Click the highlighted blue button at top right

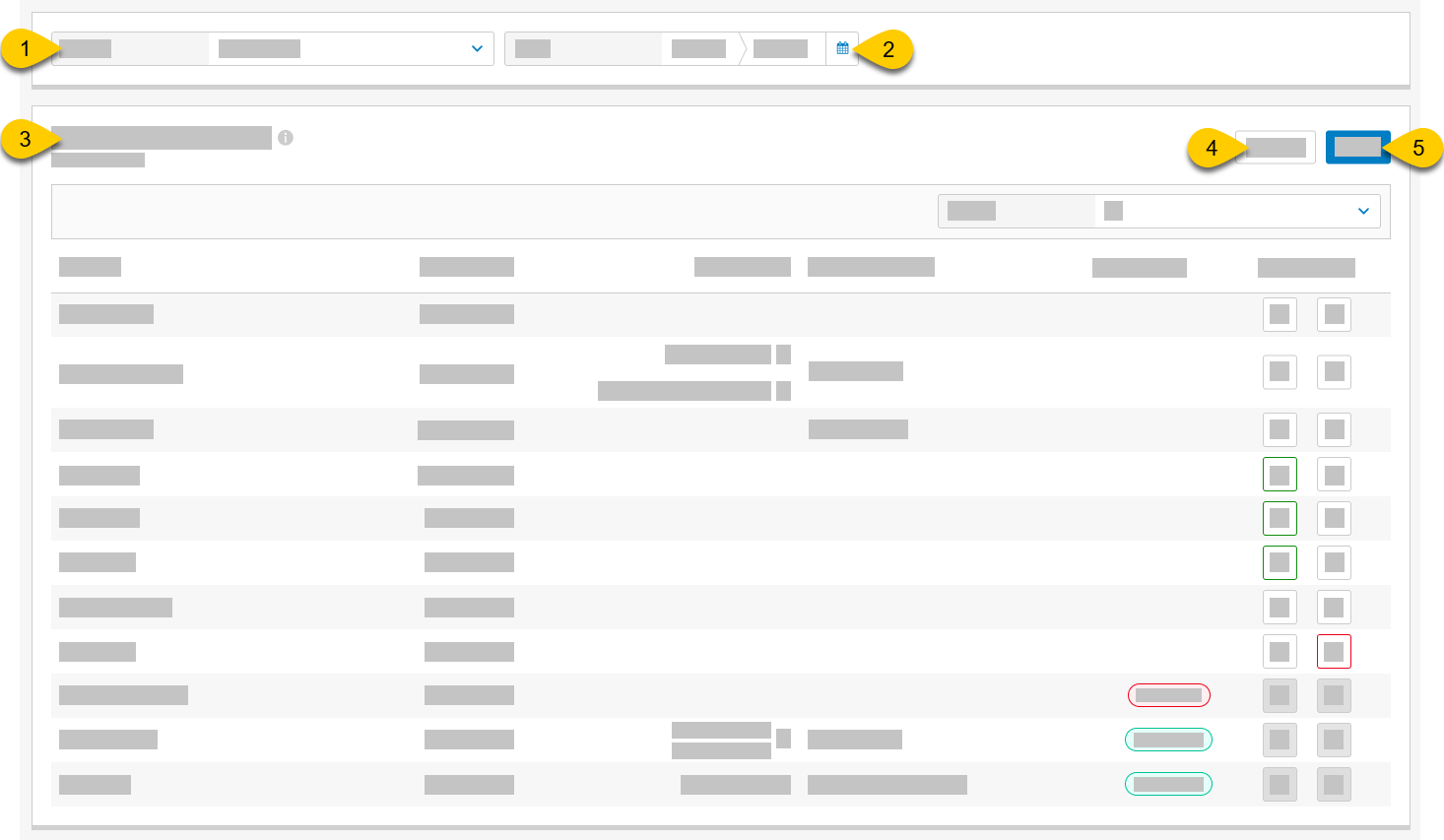(1358, 147)
